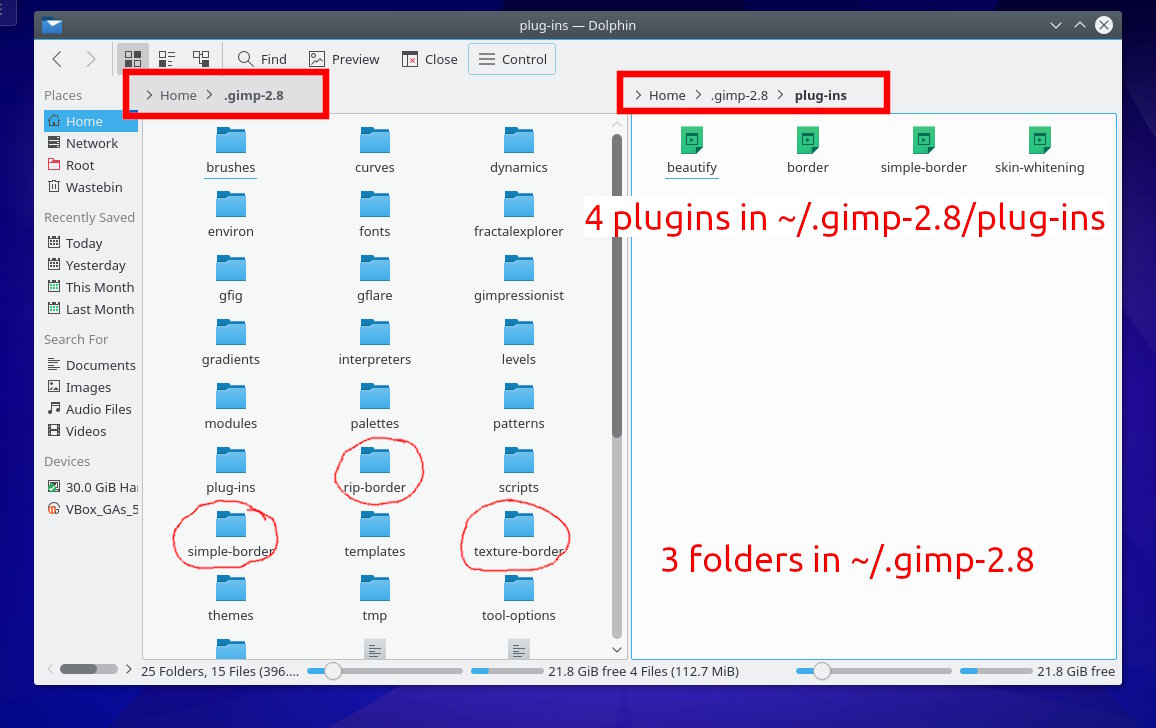Screen dimensions: 1156x728
Task: Select the fonts folder
Action: (x=375, y=215)
